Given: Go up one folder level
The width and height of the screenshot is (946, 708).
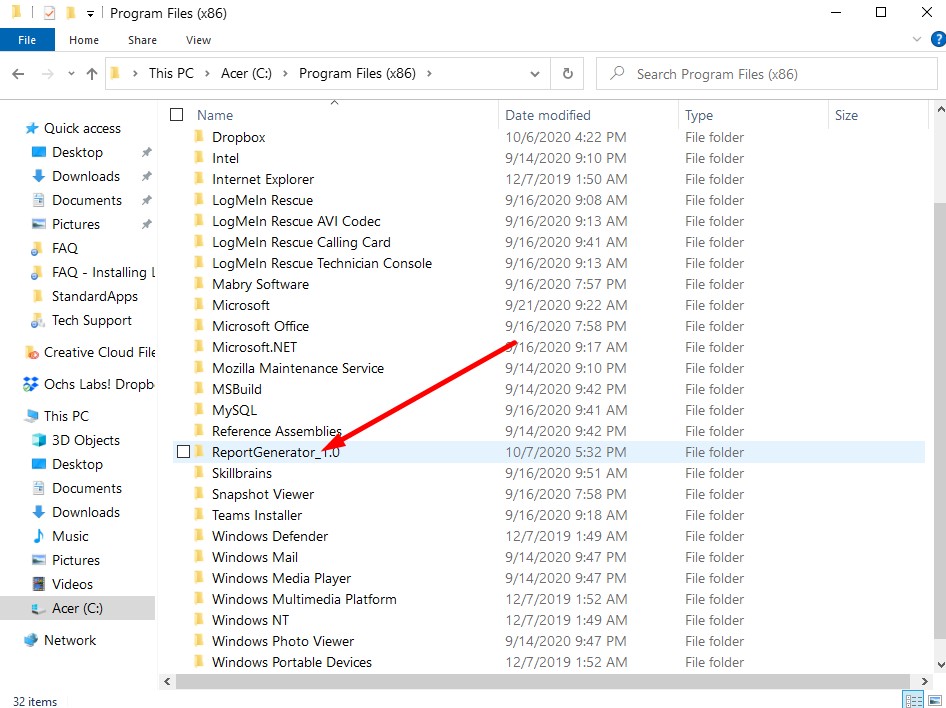Looking at the screenshot, I should click(x=92, y=74).
